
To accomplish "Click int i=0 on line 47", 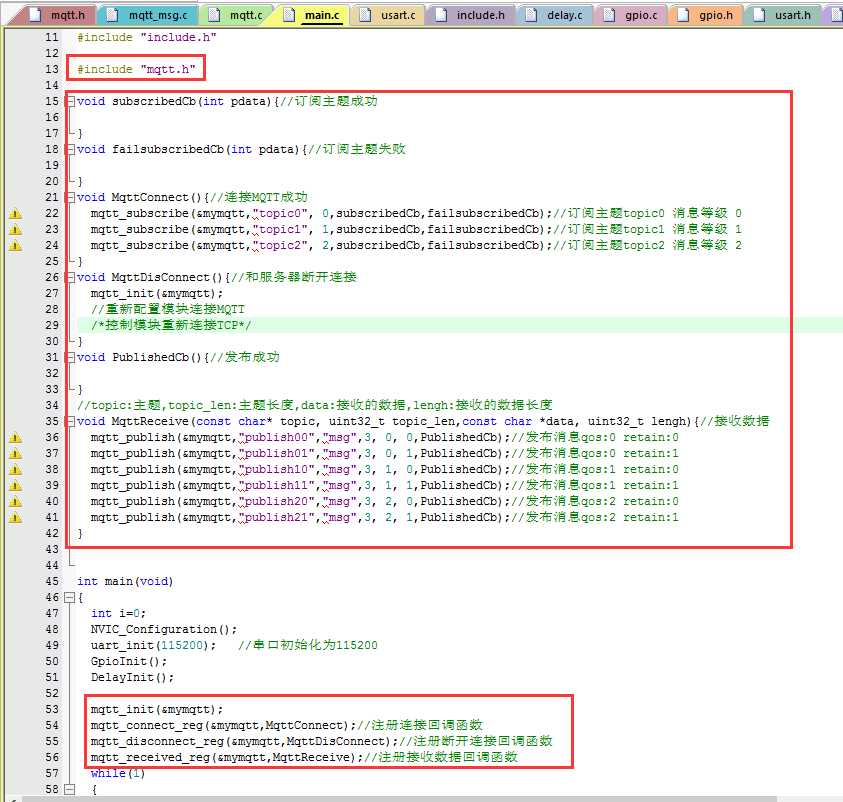I will click(x=118, y=613).
